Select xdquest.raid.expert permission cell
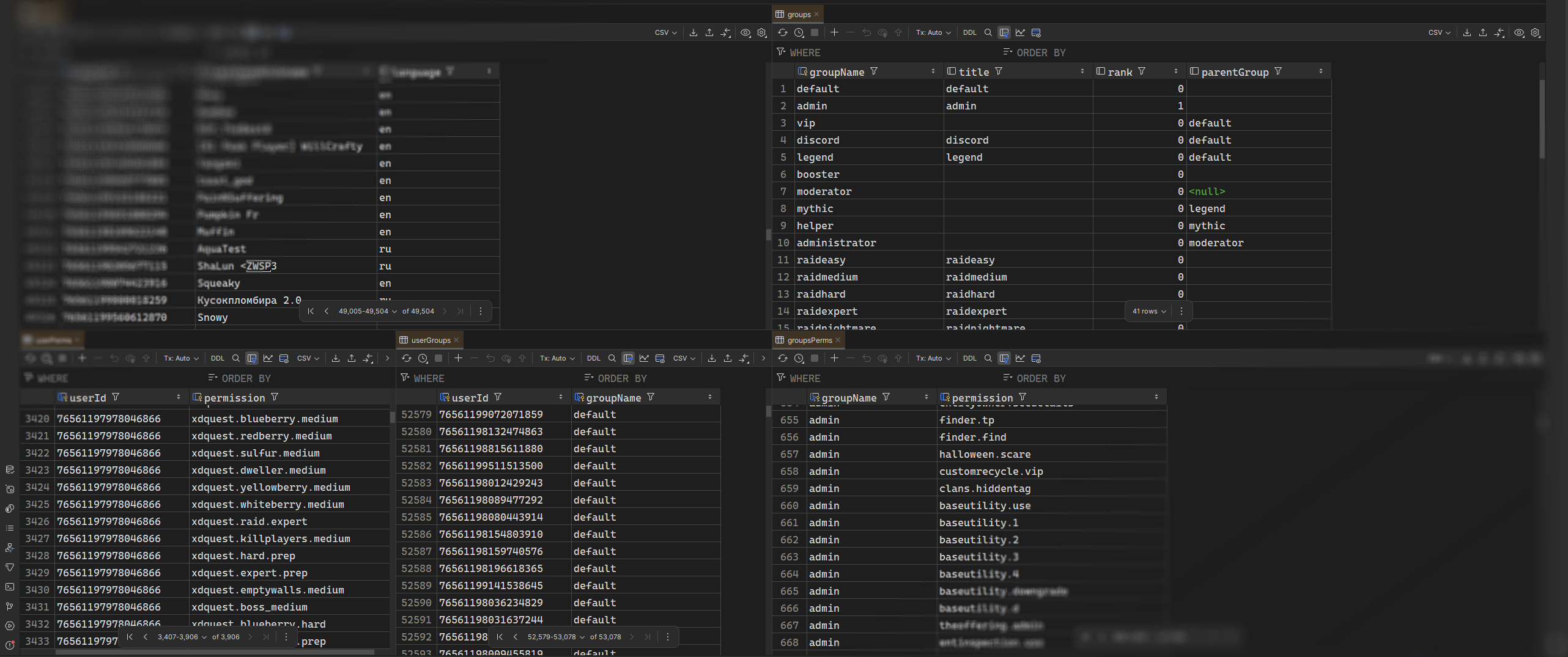The width and height of the screenshot is (1568, 657). [x=289, y=521]
